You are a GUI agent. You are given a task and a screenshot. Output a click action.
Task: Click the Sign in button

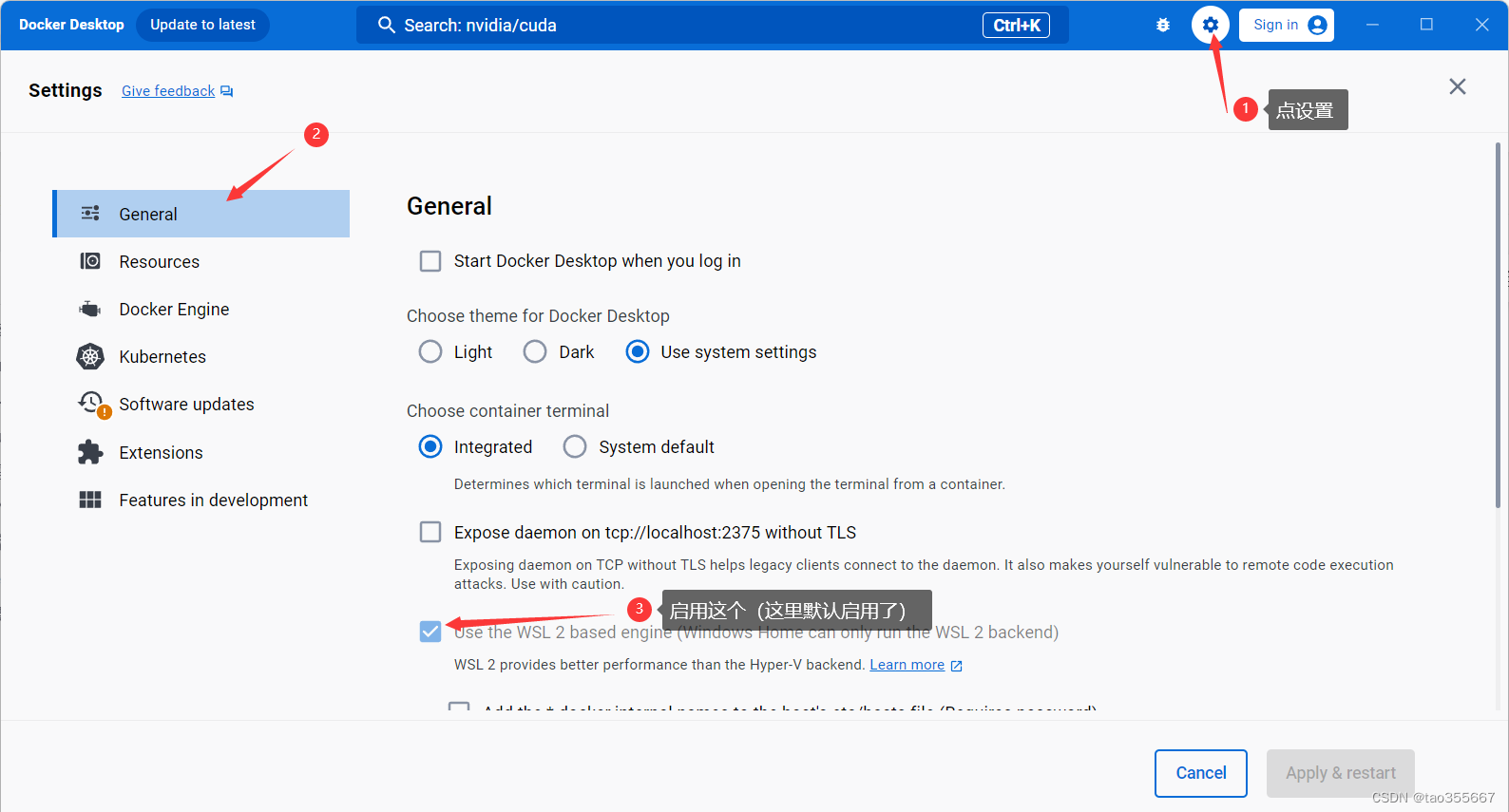coord(1286,25)
